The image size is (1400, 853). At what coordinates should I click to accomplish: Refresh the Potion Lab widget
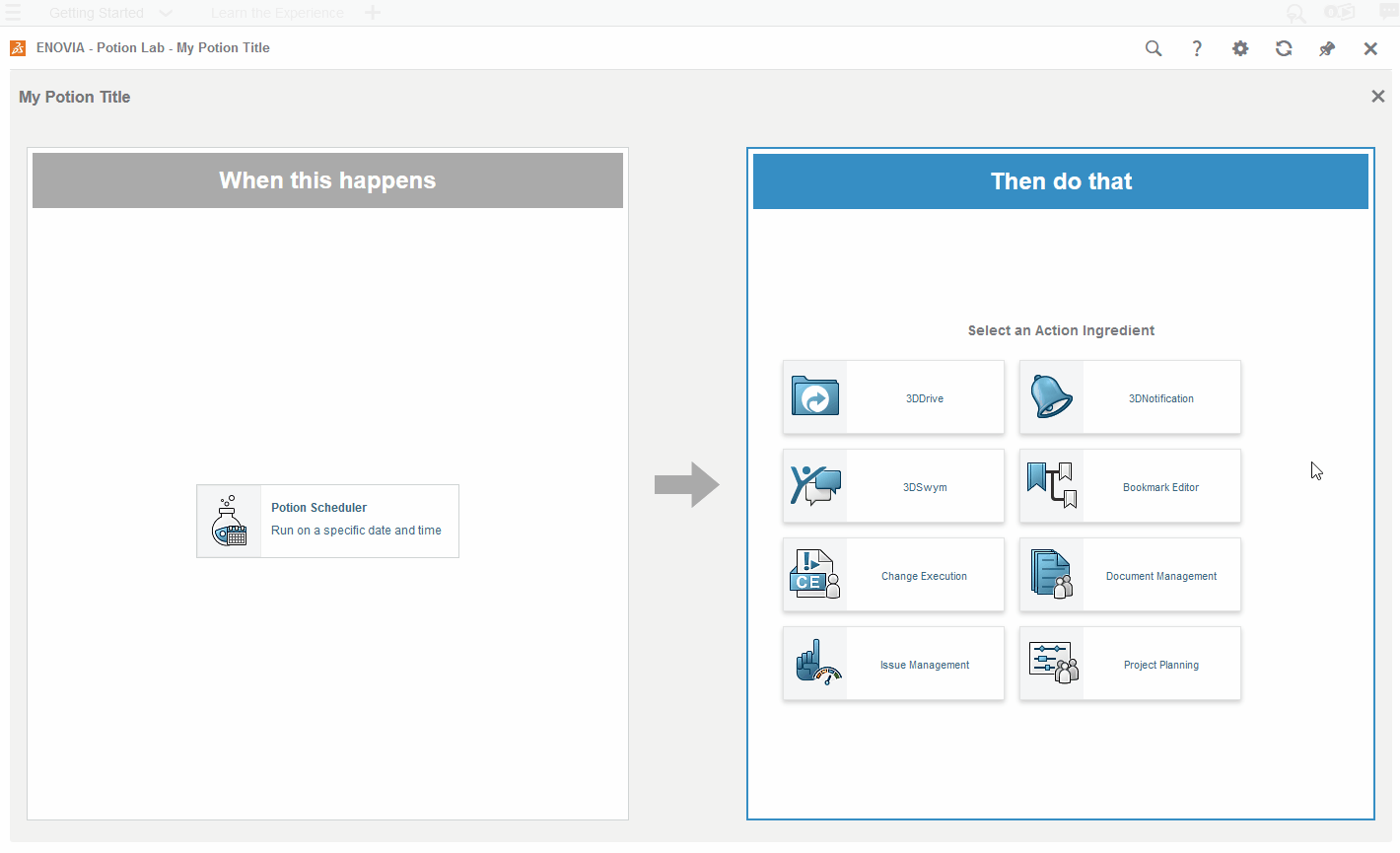[x=1284, y=48]
